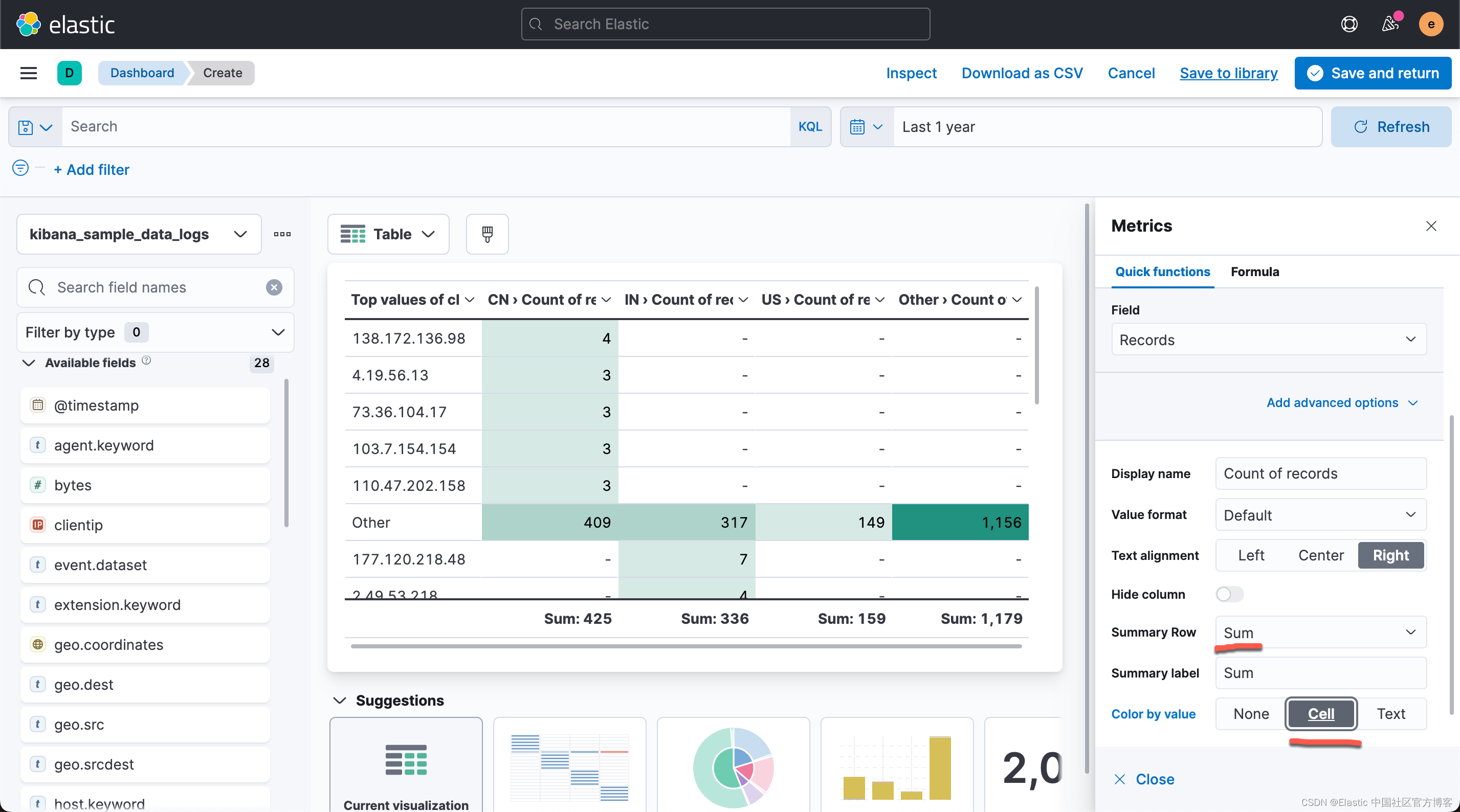Click the calendar date quick menu icon

[x=866, y=127]
